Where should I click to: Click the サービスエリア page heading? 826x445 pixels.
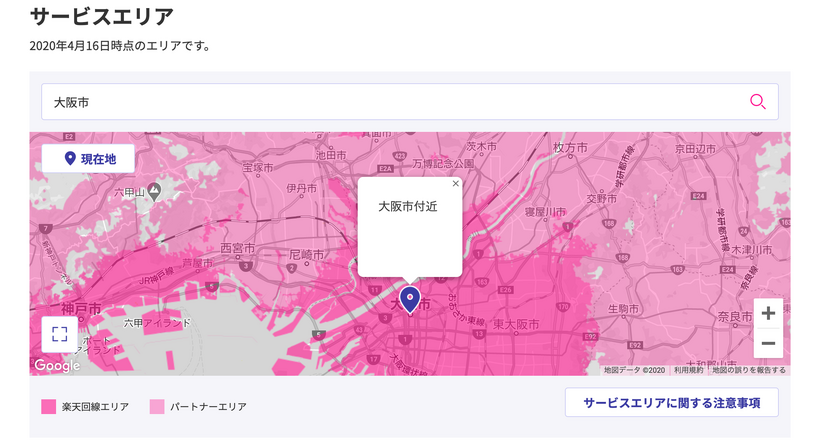[x=101, y=16]
